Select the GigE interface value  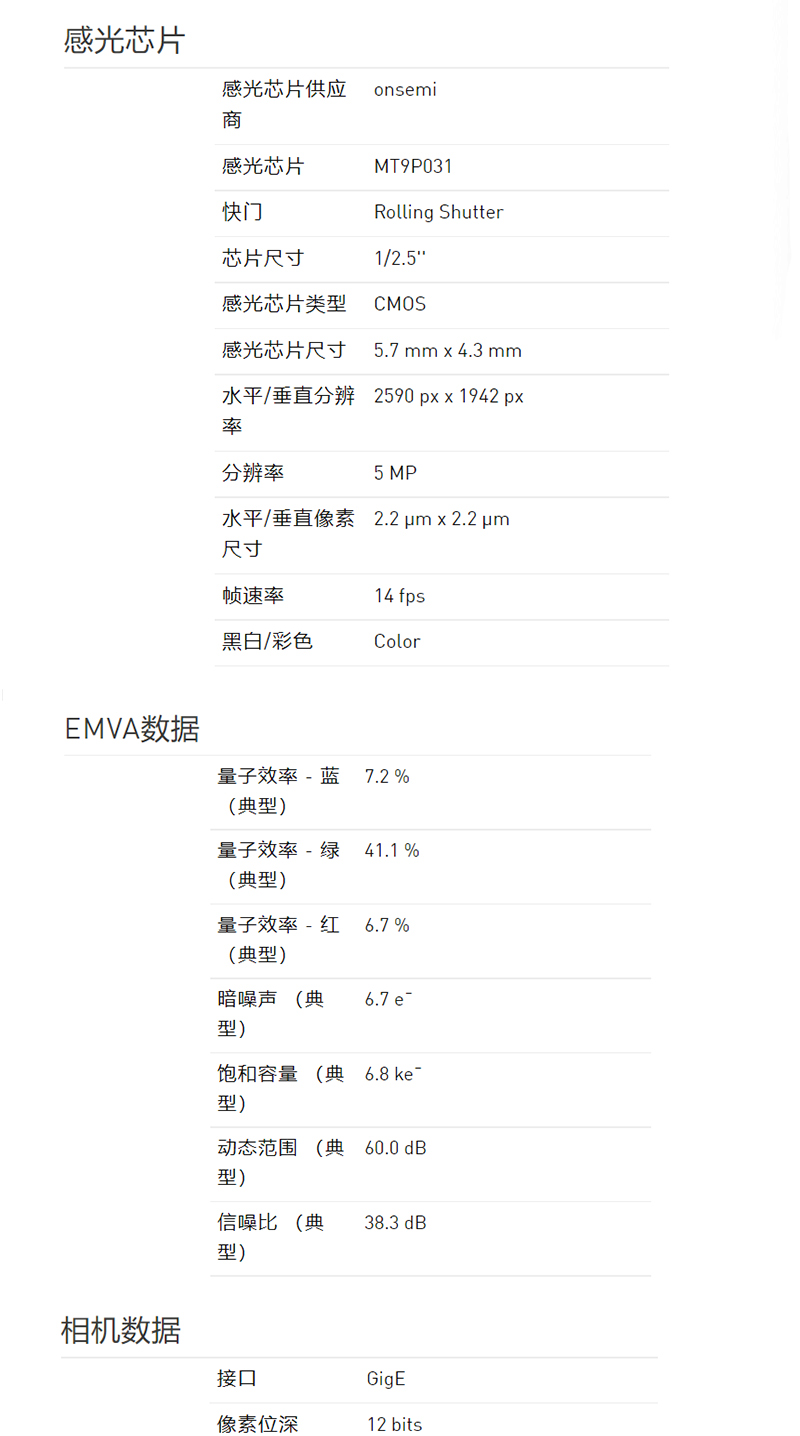386,1379
